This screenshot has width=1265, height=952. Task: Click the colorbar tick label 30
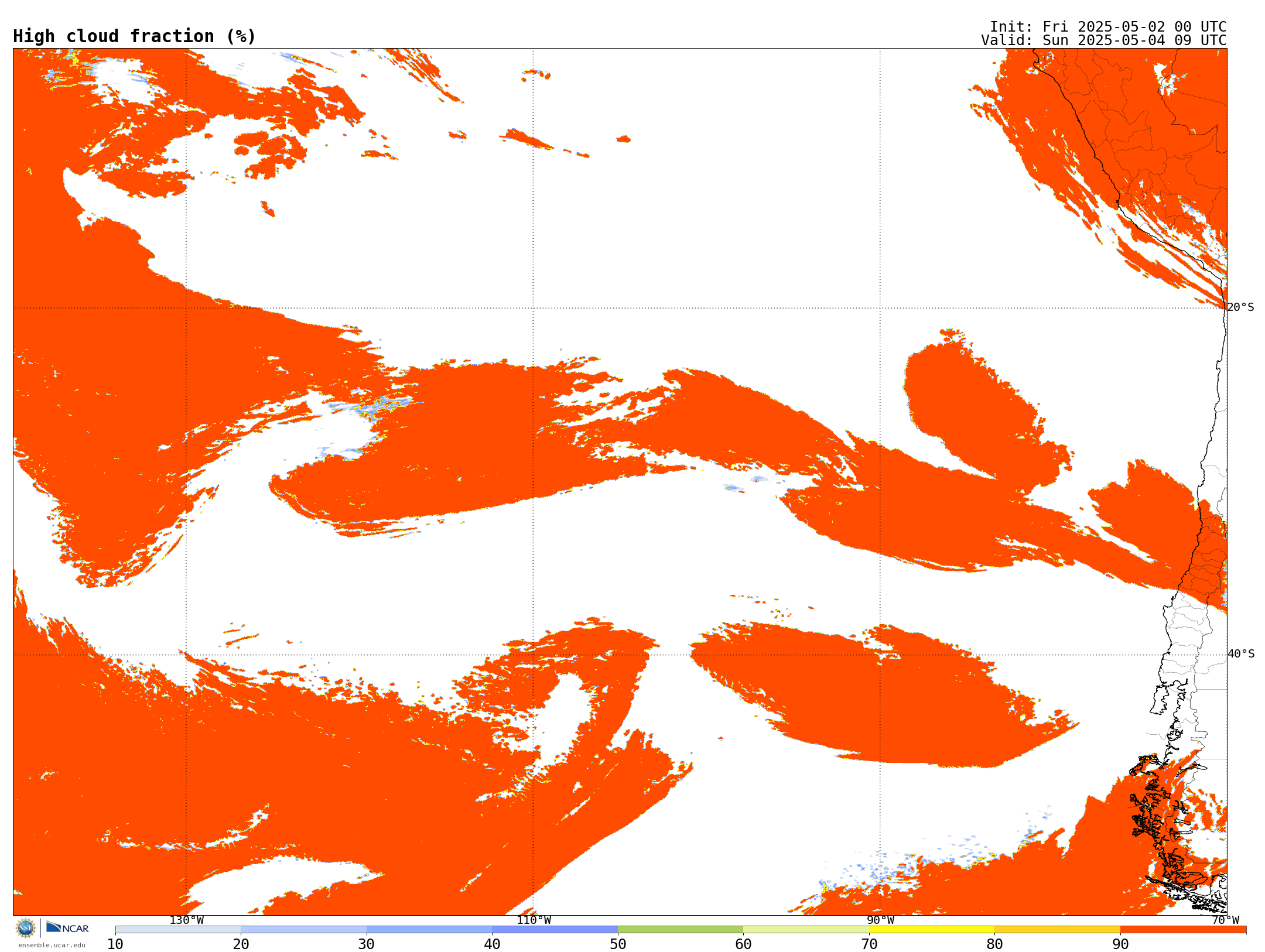click(367, 944)
